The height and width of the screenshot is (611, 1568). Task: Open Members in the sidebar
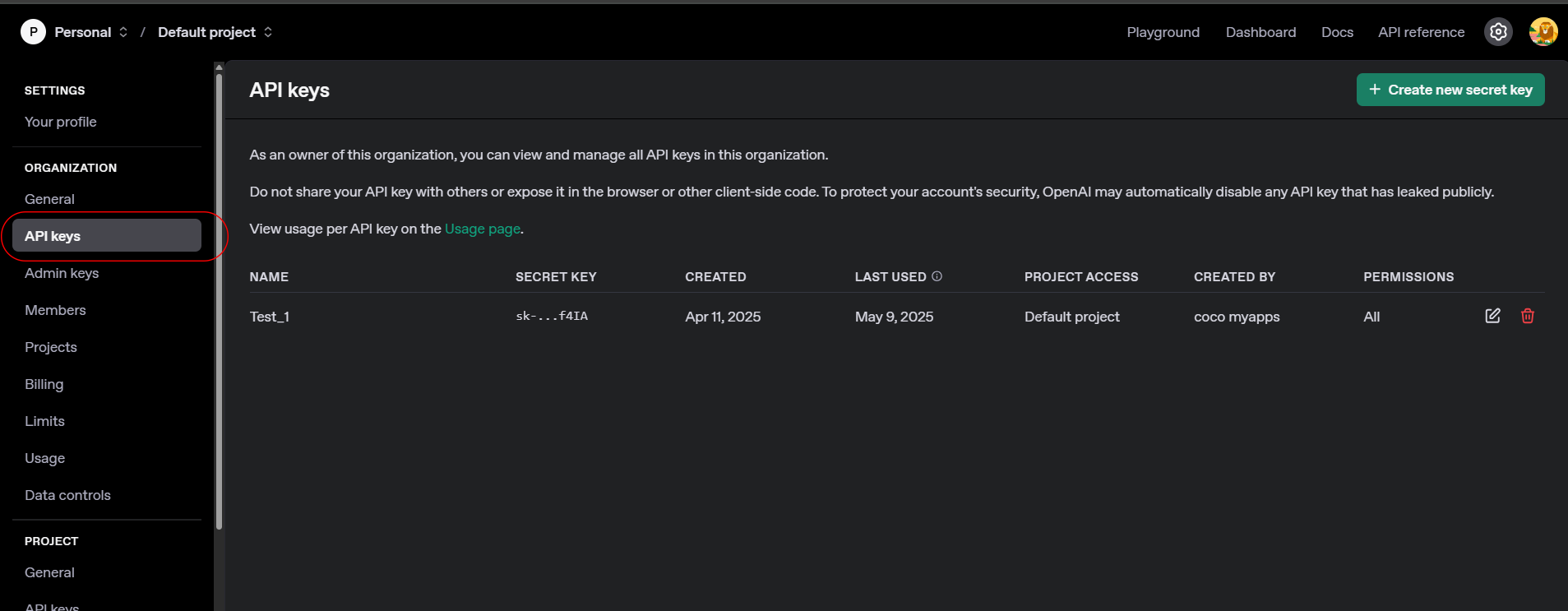(55, 310)
